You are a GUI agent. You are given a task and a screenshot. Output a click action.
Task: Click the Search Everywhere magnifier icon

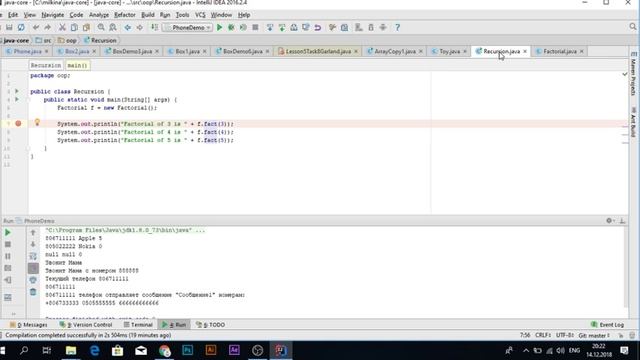(633, 27)
